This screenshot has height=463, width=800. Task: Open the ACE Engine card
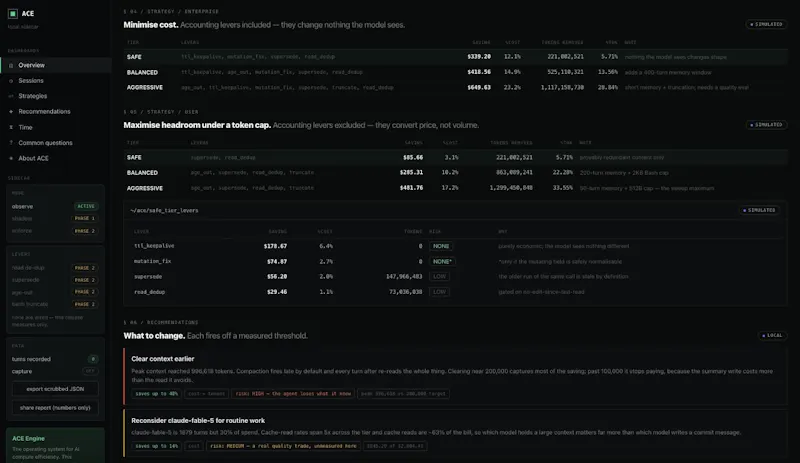point(55,445)
